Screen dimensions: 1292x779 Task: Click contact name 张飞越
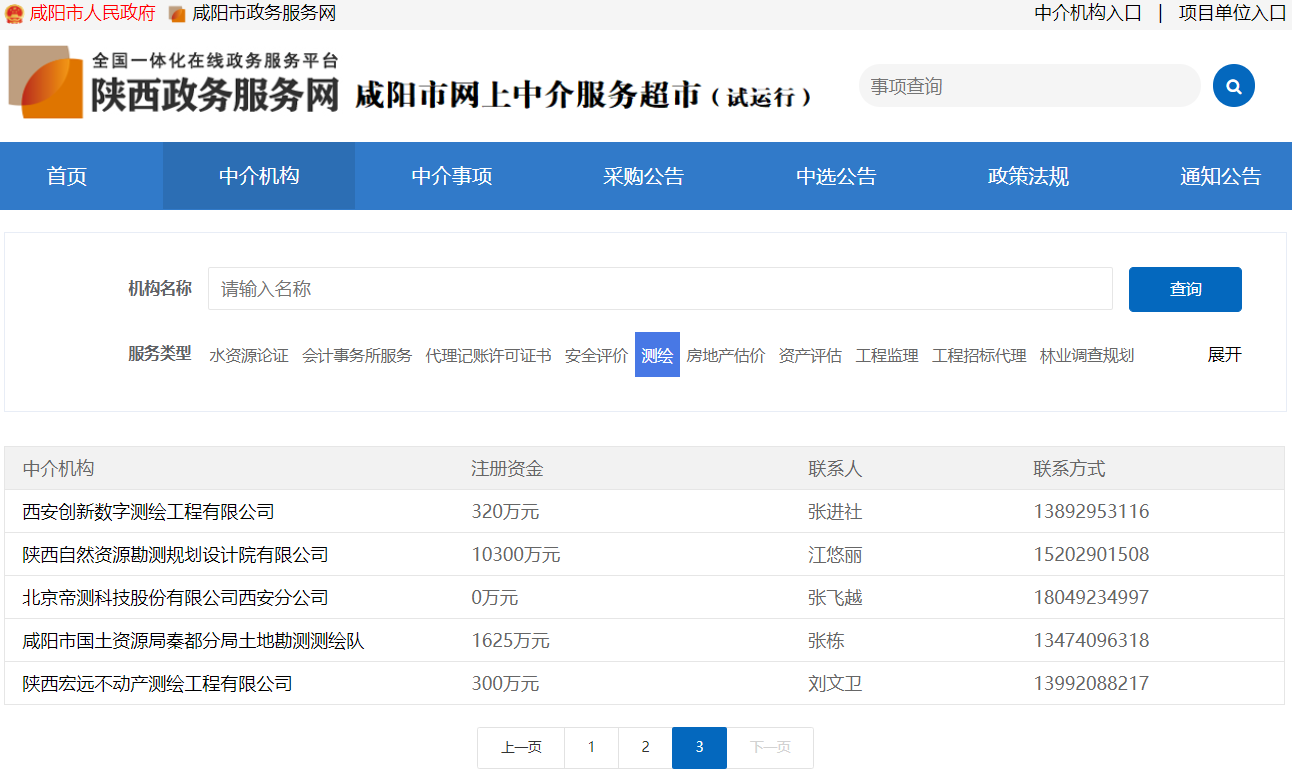(x=835, y=597)
